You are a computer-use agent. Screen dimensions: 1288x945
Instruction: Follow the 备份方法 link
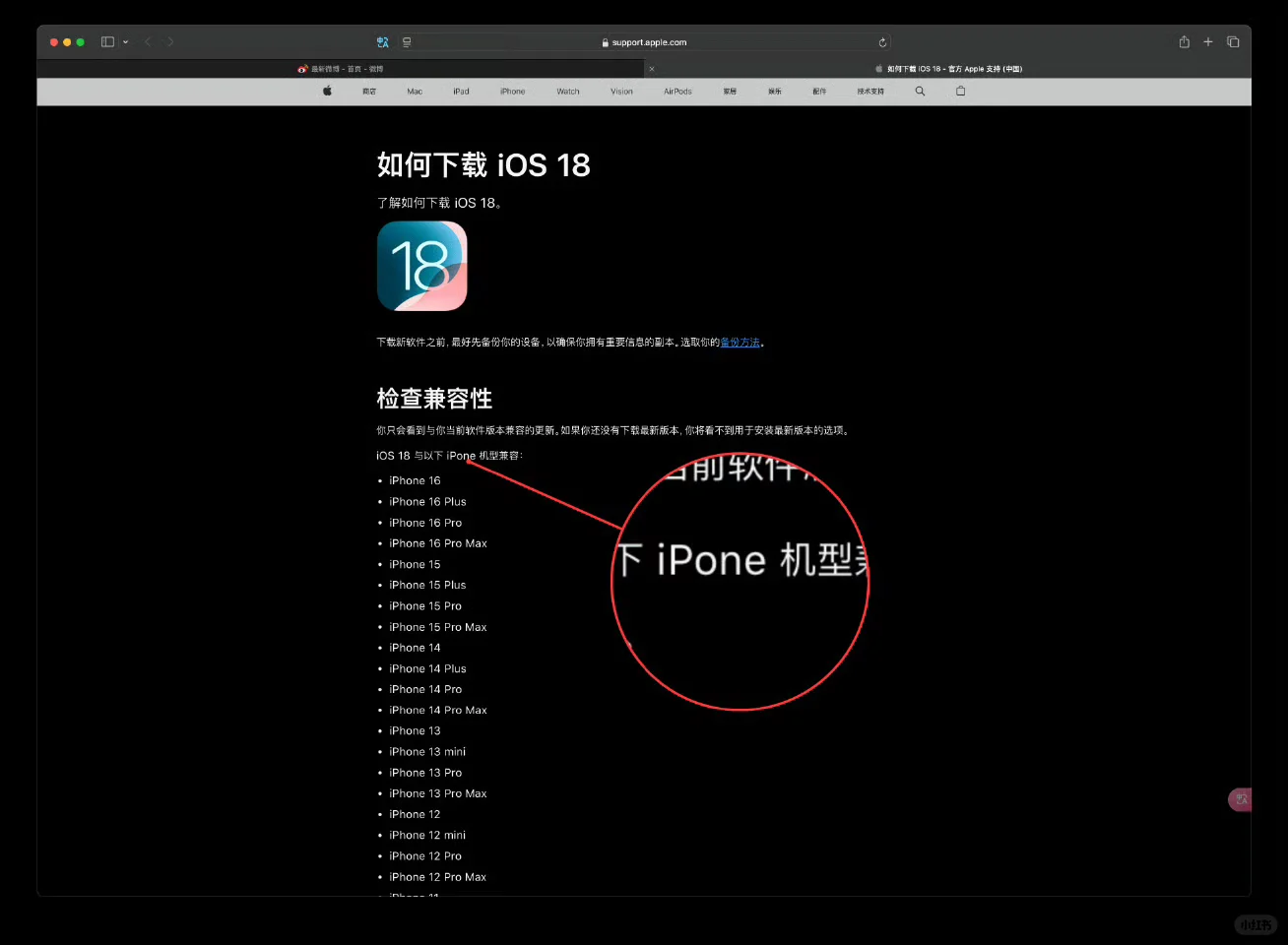click(741, 343)
